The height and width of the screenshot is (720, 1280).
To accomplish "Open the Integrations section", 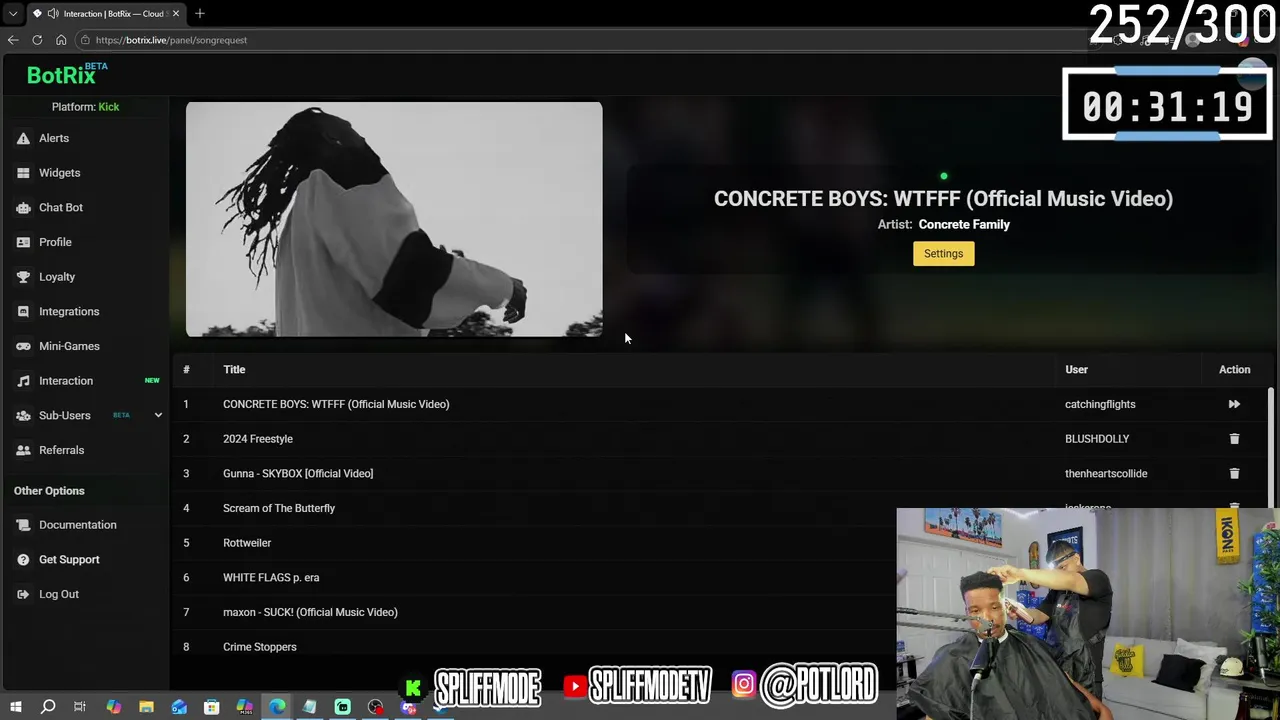I will click(69, 311).
